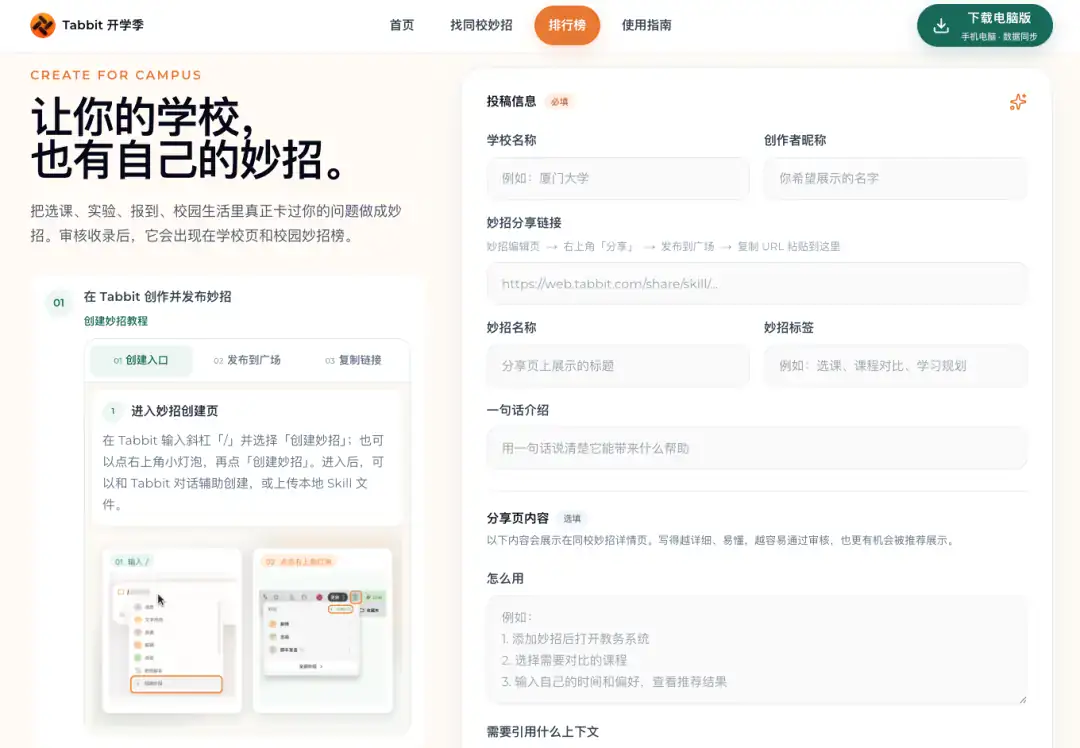Click the 怎么用 text area
The width and height of the screenshot is (1080, 748).
click(x=757, y=650)
